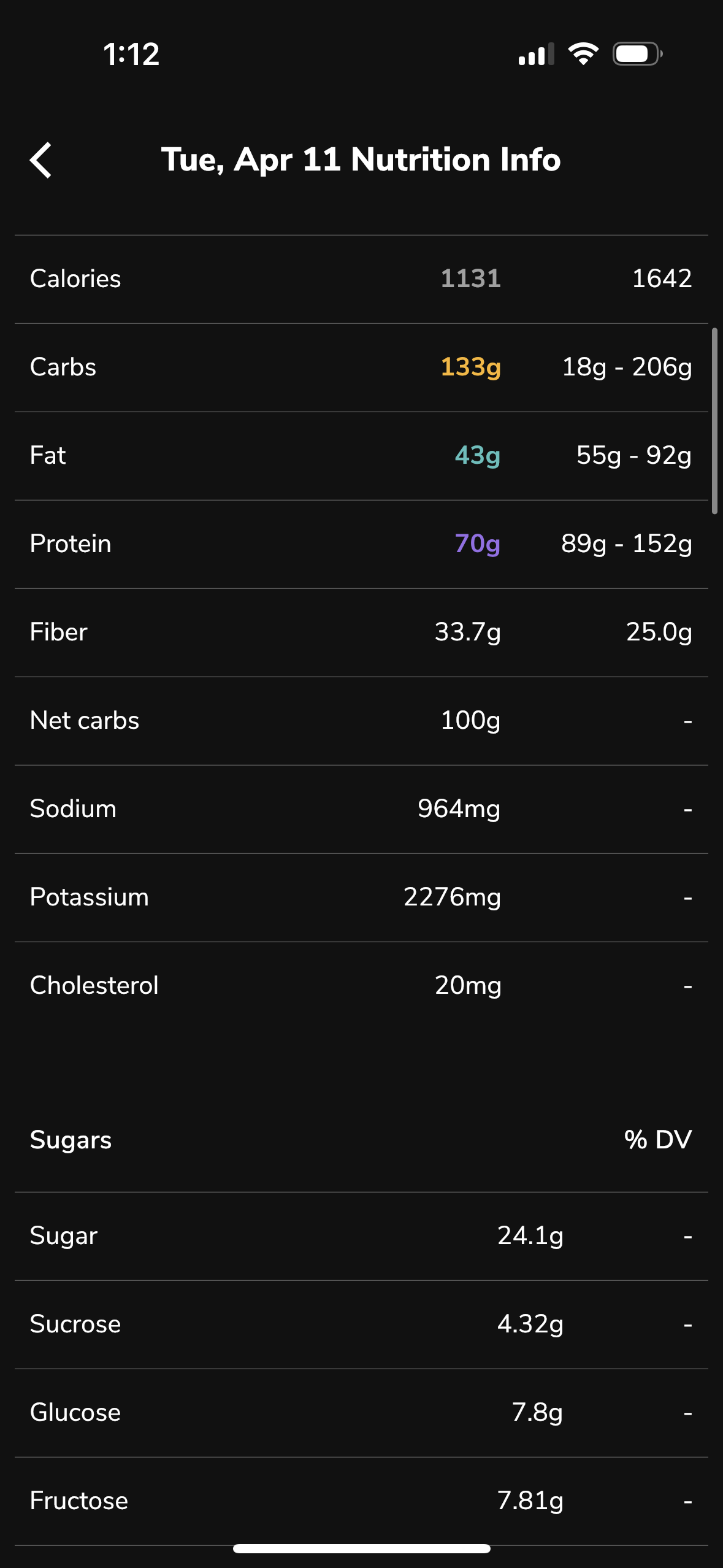Tap the Fructose 7.81g row
Screen dimensions: 723x1568
click(361, 1501)
